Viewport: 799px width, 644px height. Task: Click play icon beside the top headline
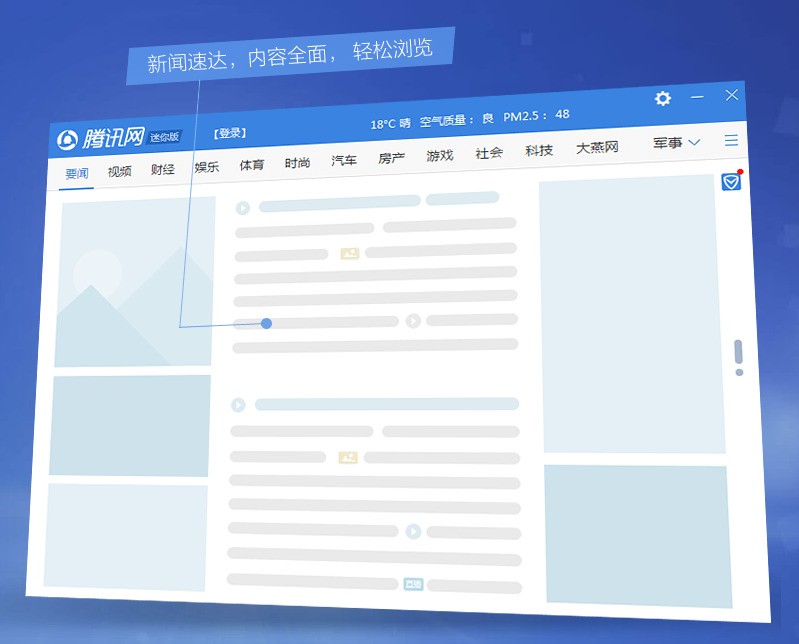coord(242,208)
